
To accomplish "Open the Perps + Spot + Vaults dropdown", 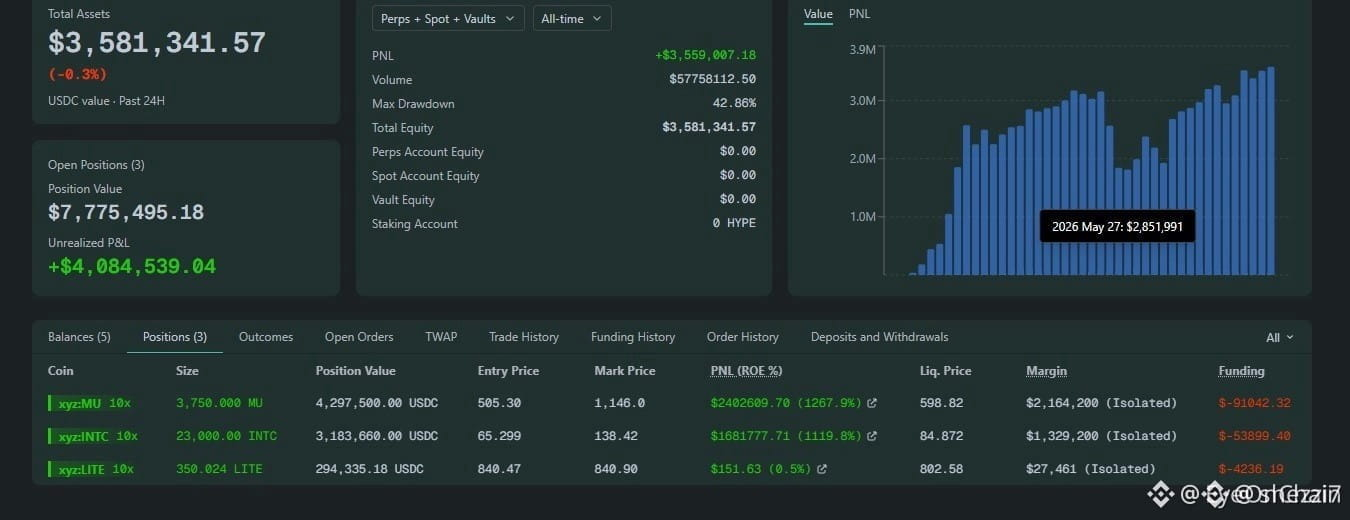I will (x=448, y=18).
